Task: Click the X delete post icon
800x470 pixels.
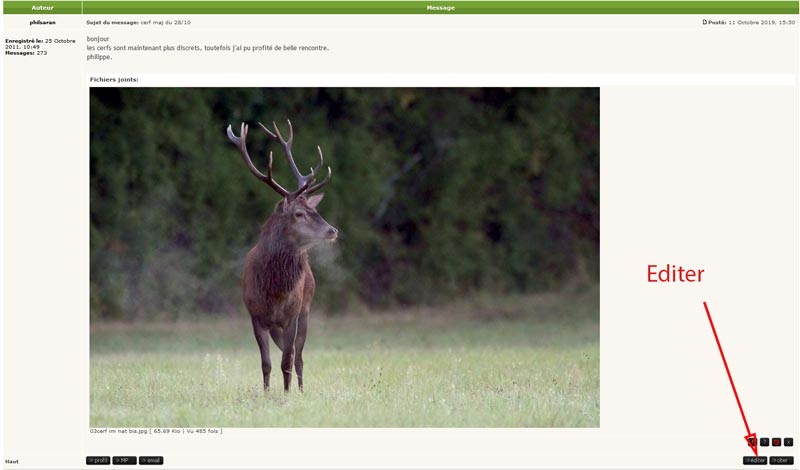Action: tap(789, 442)
